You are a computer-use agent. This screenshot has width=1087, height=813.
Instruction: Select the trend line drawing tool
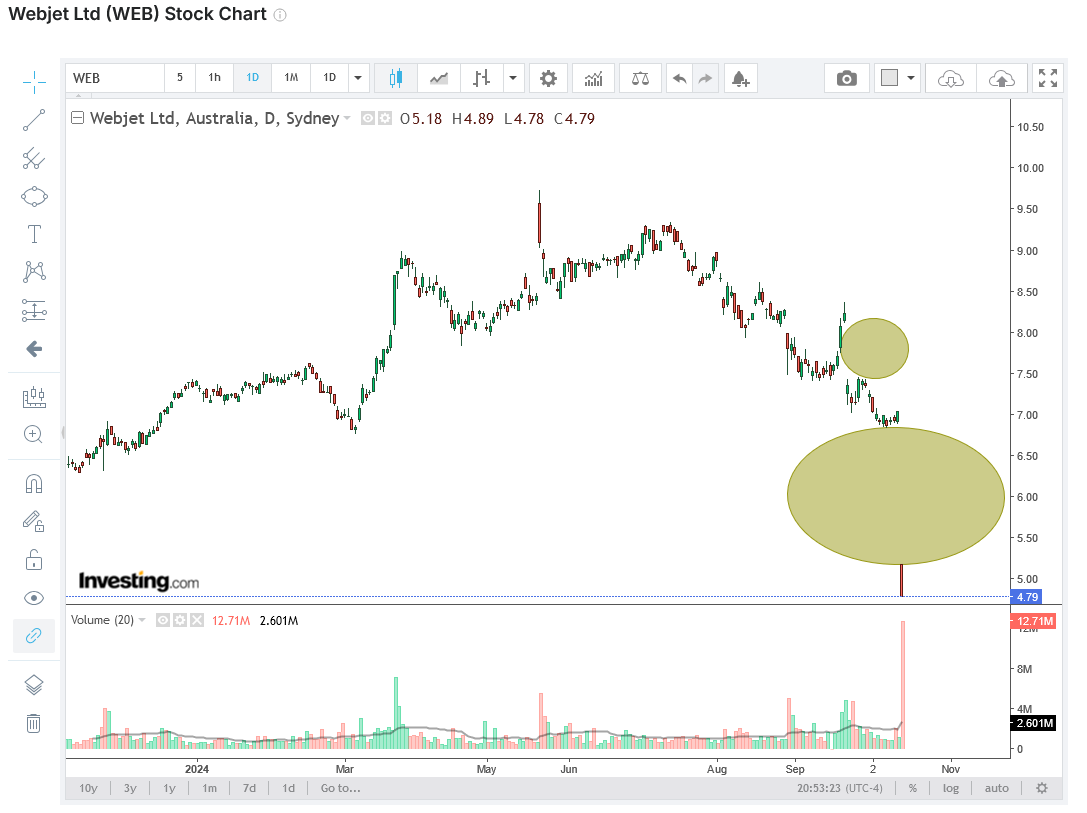(x=34, y=120)
